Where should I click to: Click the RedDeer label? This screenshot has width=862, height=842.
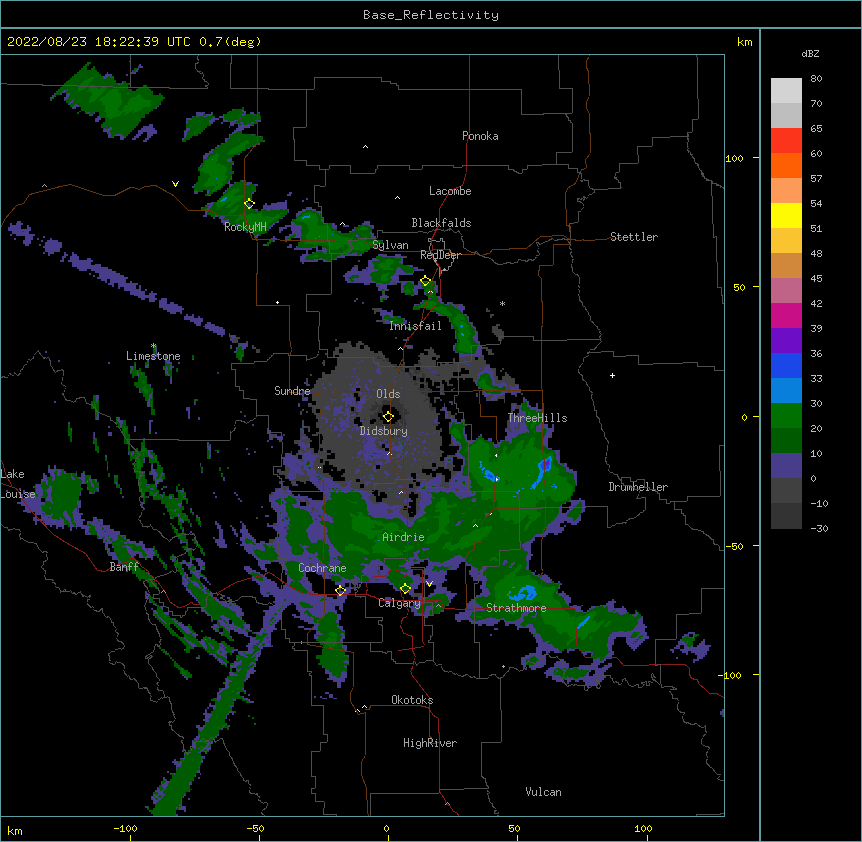[440, 255]
